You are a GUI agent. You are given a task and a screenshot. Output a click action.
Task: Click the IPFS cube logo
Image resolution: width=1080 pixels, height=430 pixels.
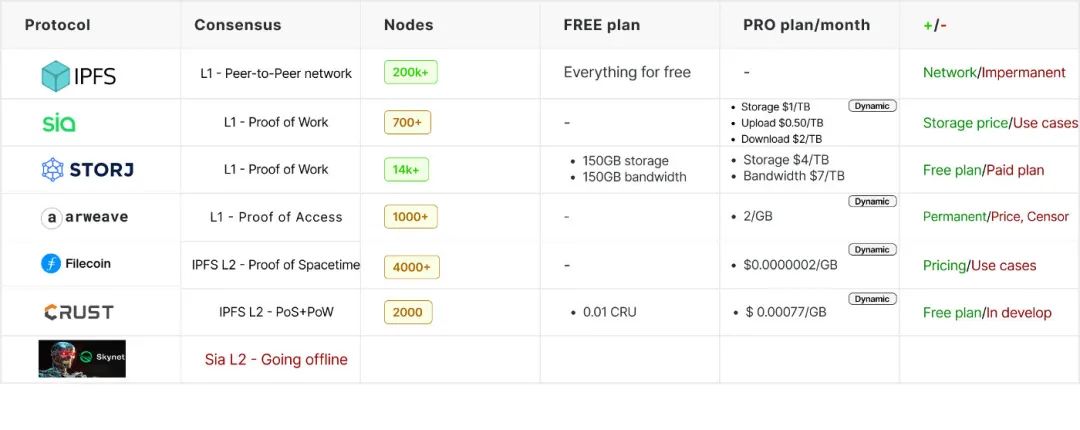tap(56, 76)
